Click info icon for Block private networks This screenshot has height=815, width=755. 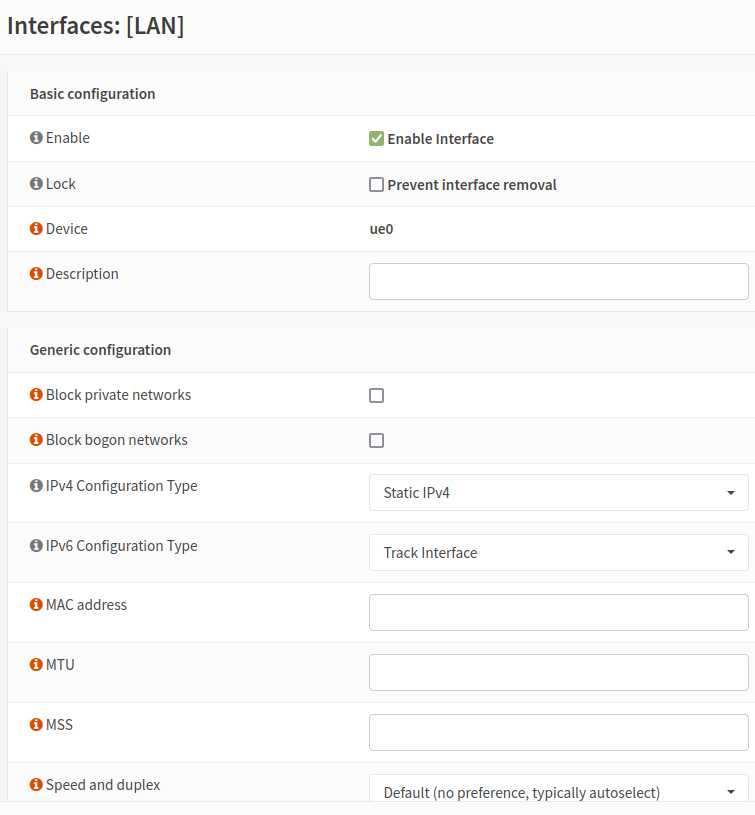37,395
